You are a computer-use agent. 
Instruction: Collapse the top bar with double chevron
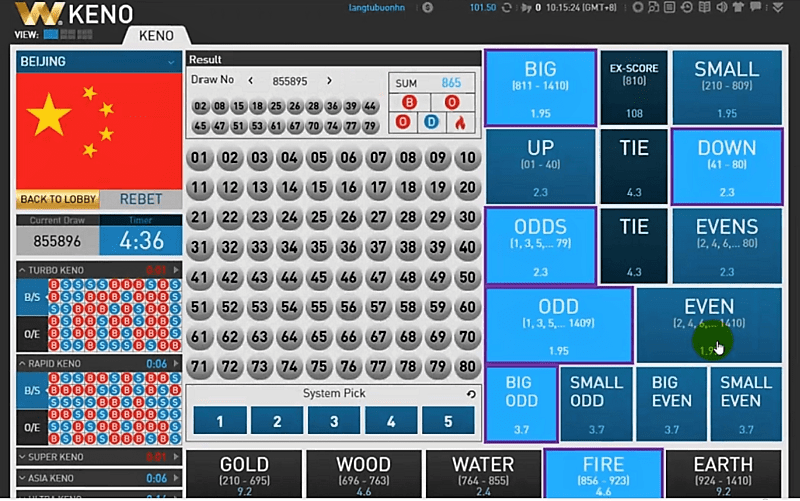pos(778,7)
